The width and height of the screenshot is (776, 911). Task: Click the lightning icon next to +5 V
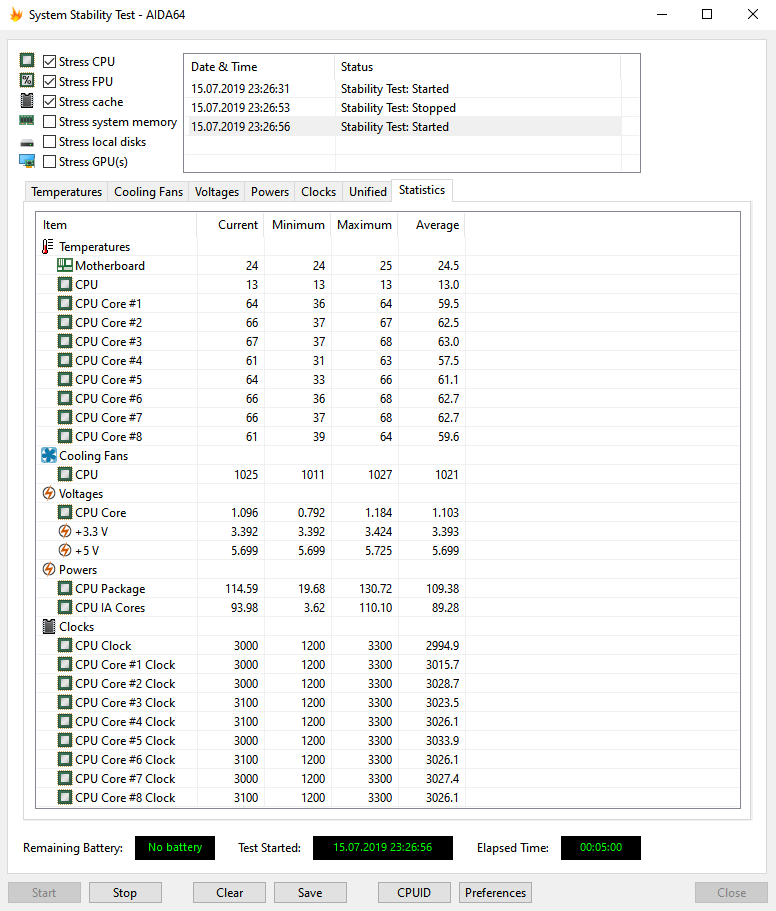pyautogui.click(x=65, y=550)
